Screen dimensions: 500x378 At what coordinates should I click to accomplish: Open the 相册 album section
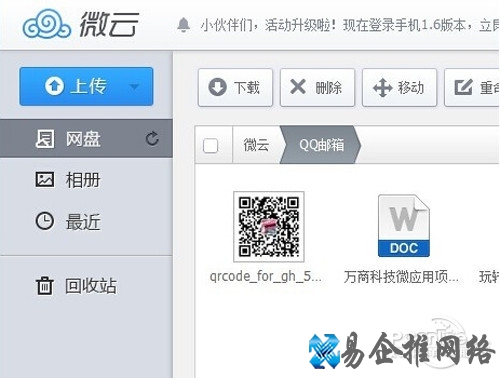point(86,180)
